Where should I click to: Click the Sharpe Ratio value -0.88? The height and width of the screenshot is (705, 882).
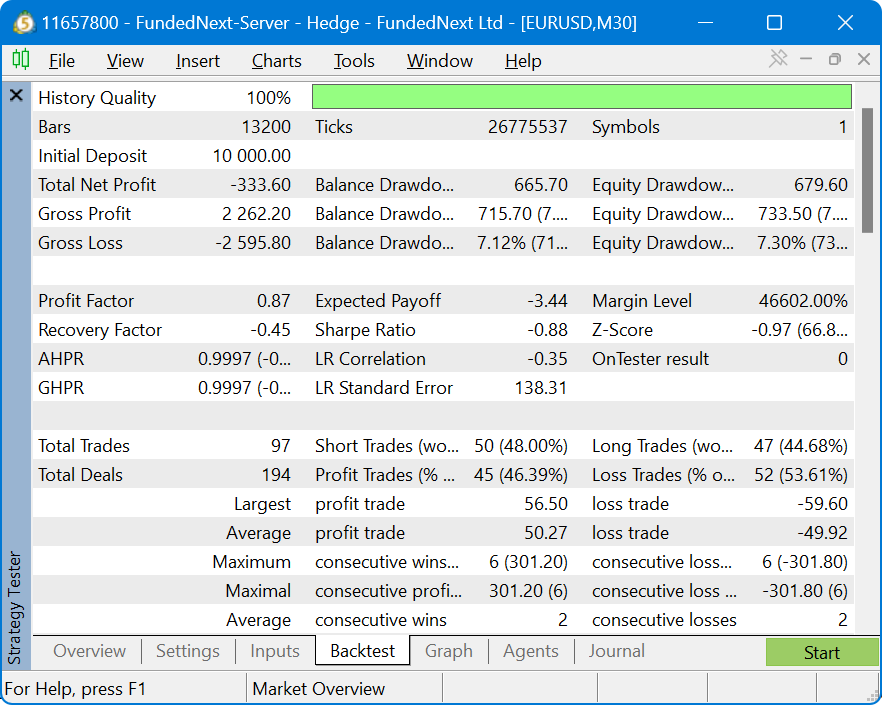point(547,330)
